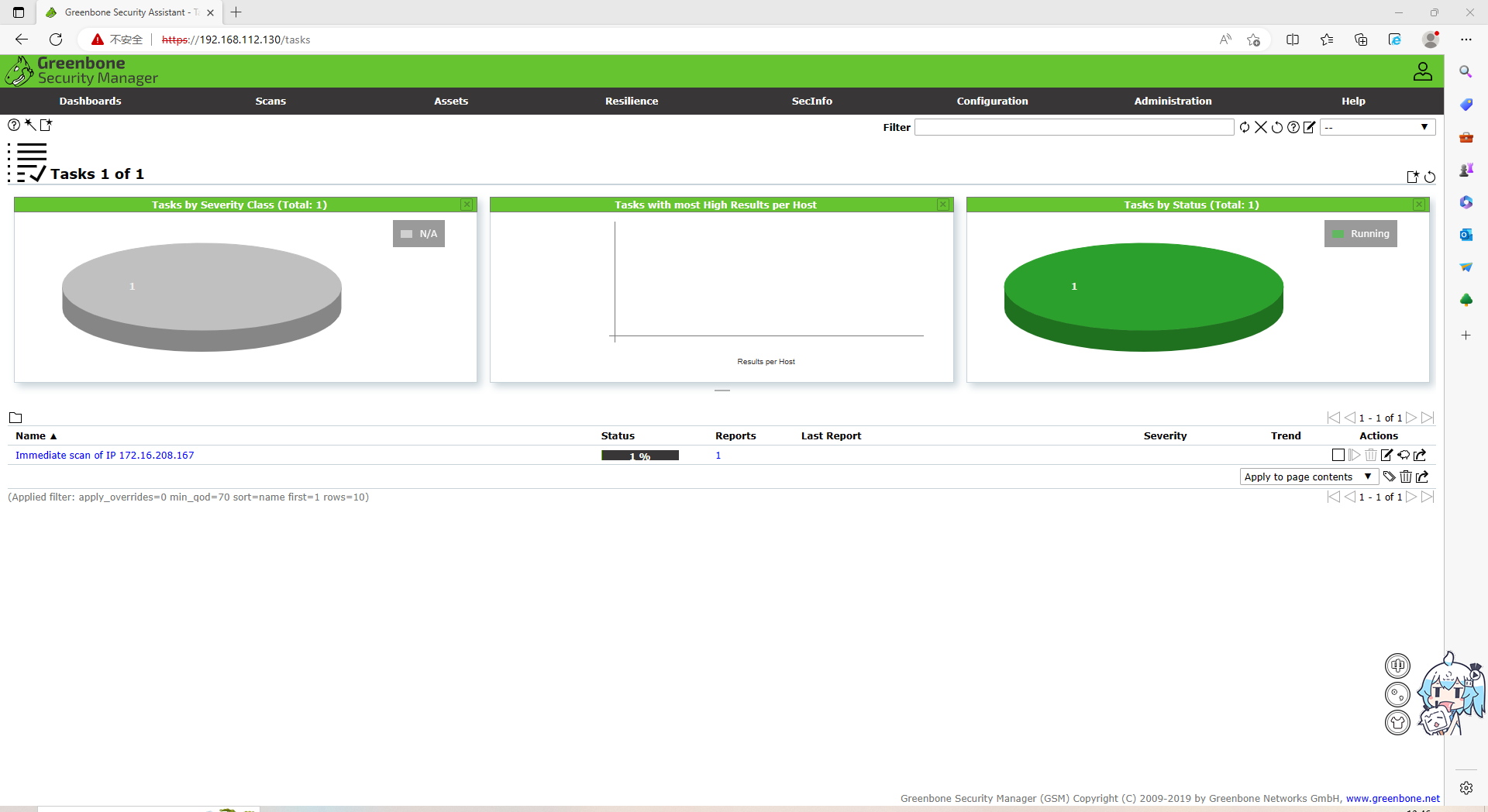Visit the www.greenbone.net footer link
Viewport: 1488px width, 812px height.
(1393, 798)
